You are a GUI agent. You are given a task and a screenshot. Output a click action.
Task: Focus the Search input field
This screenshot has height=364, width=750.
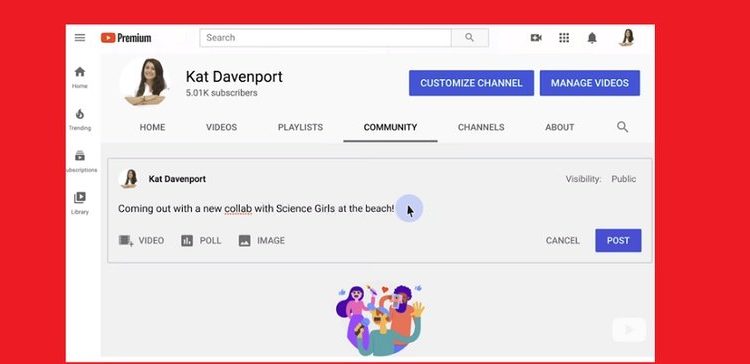[325, 38]
